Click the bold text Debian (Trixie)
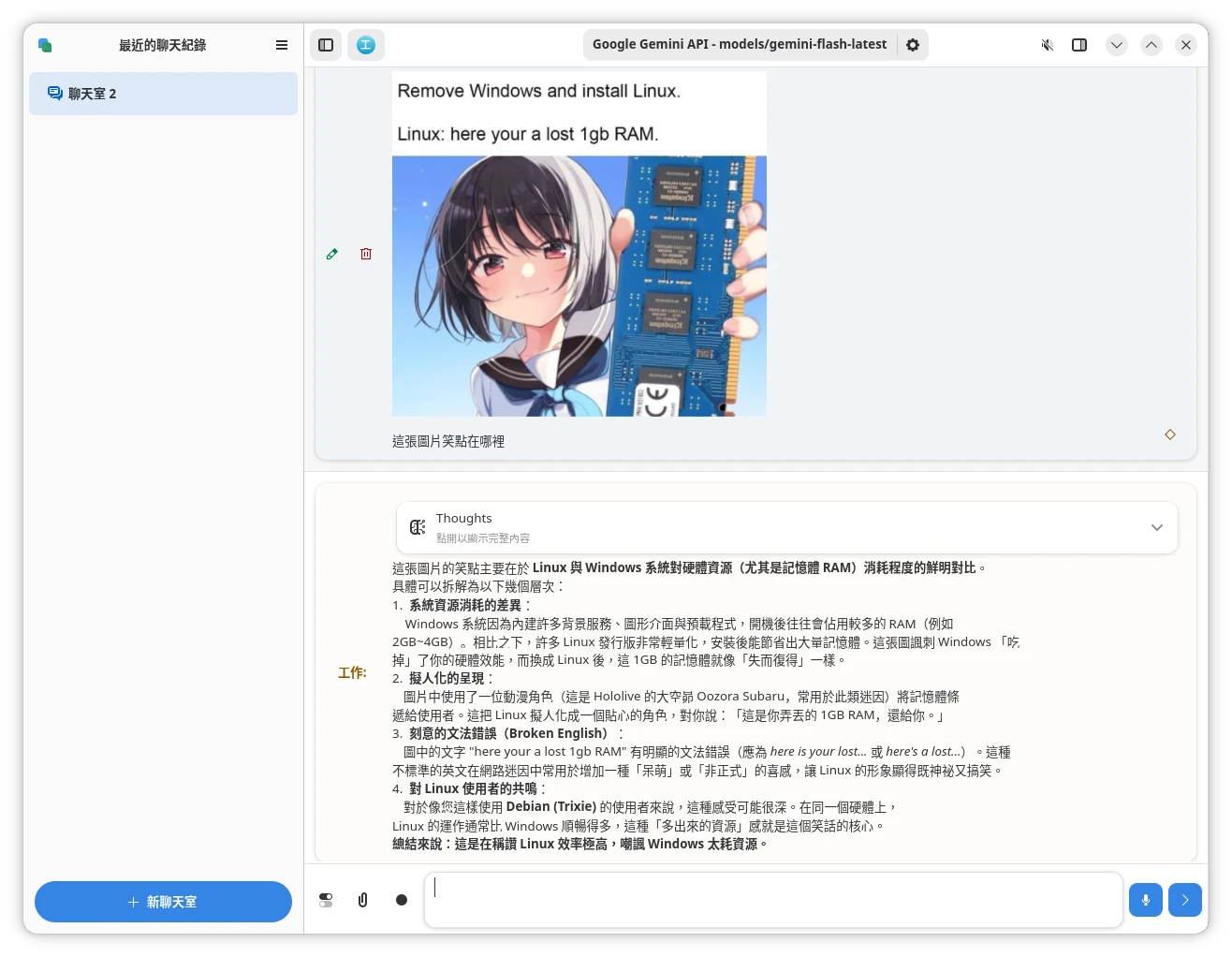Viewport: 1232px width, 957px height. pyautogui.click(x=551, y=806)
